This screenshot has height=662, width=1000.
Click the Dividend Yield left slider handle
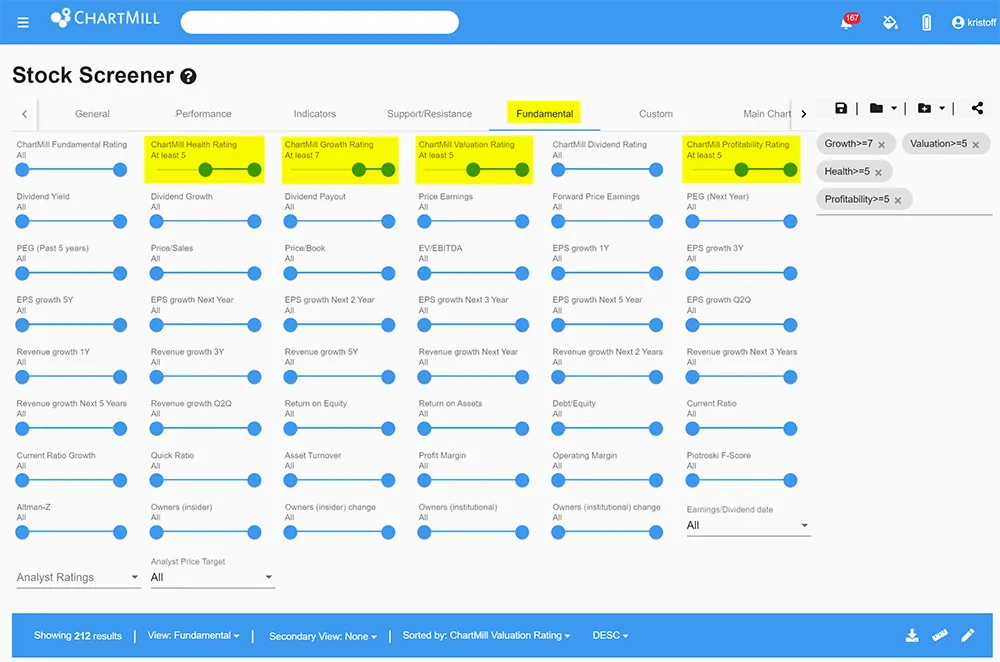pos(22,221)
